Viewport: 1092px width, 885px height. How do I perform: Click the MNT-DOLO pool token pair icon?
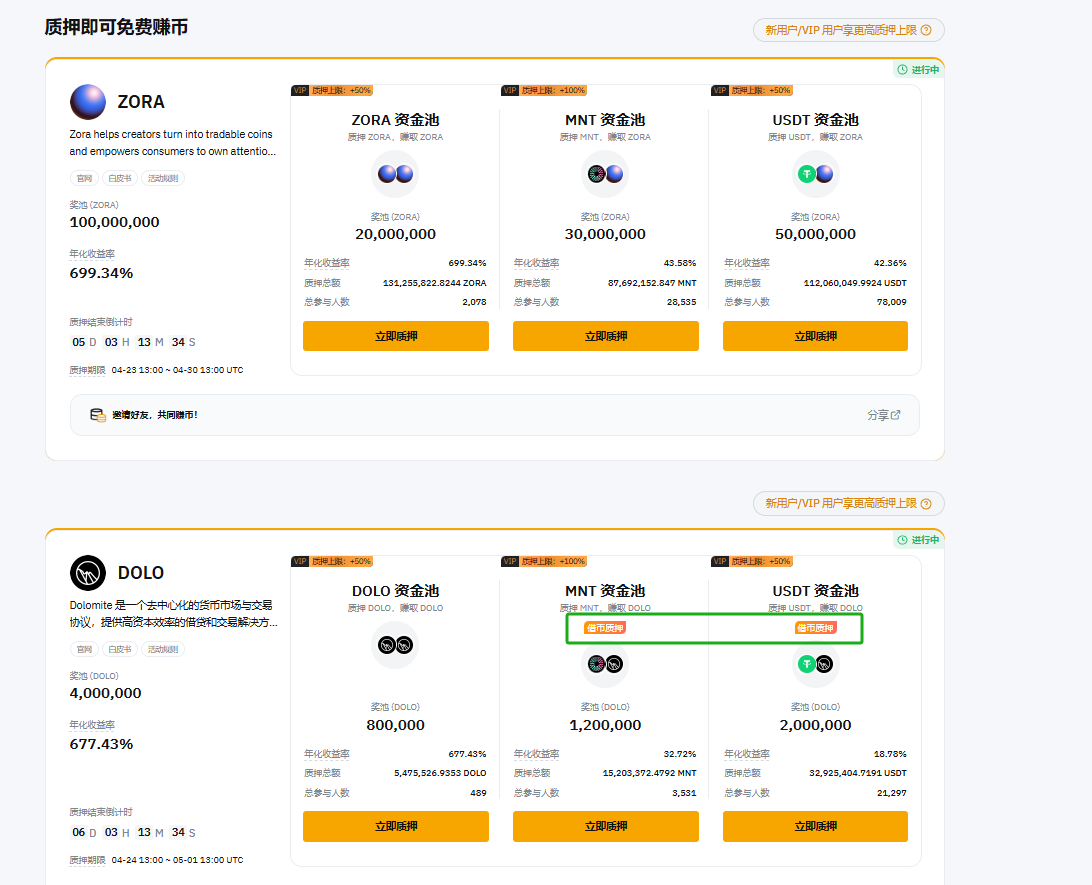tap(605, 664)
